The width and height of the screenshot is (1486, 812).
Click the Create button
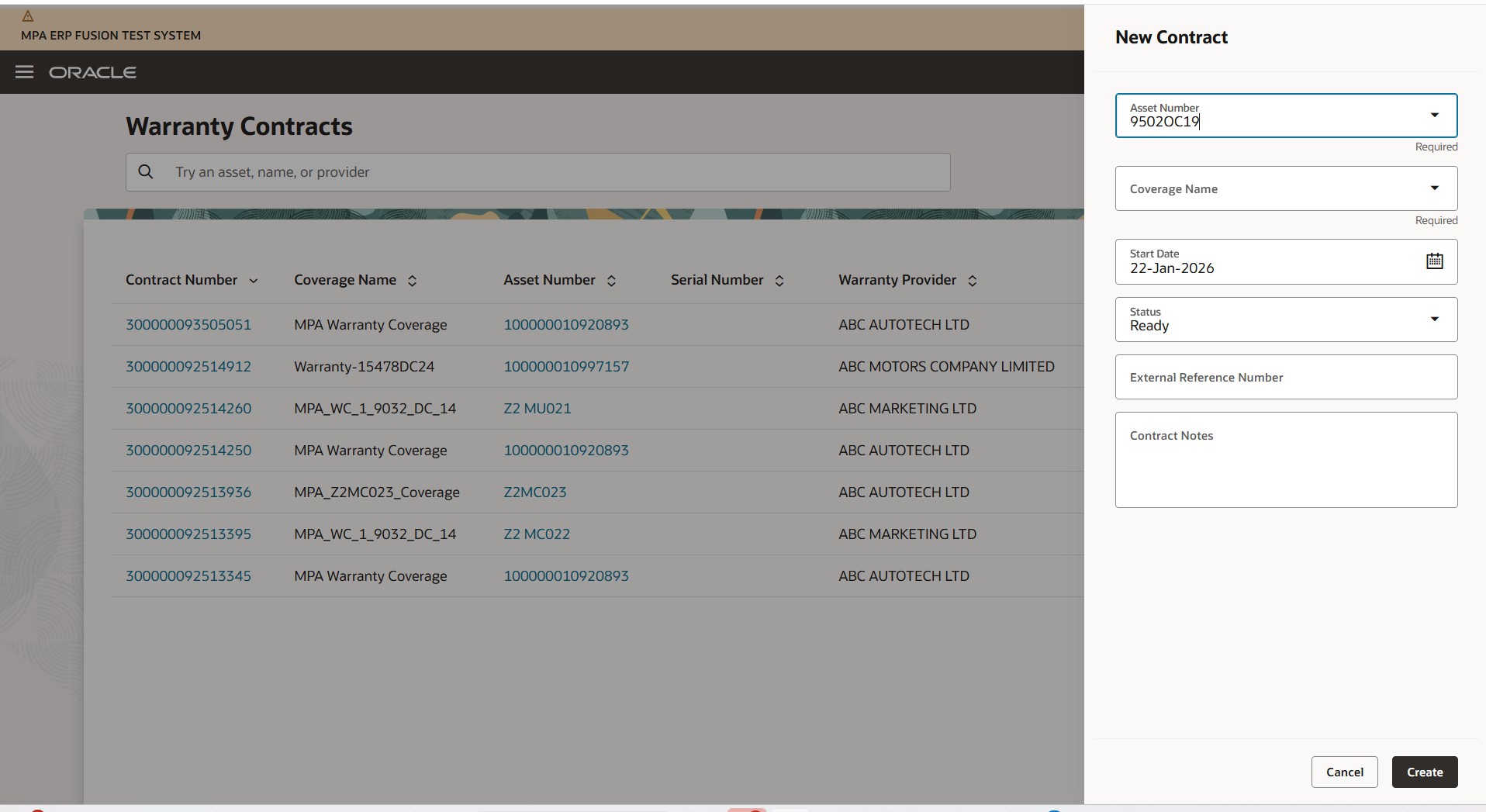1425,772
